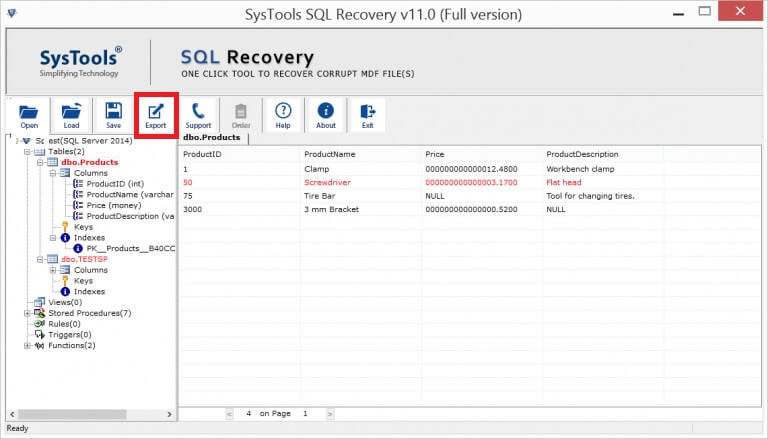Expand the Functions(2) node

(27, 345)
